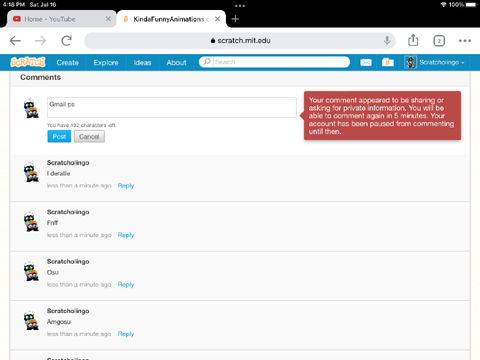The image size is (480, 360).
Task: Open a new tab with the plus icon
Action: click(235, 19)
